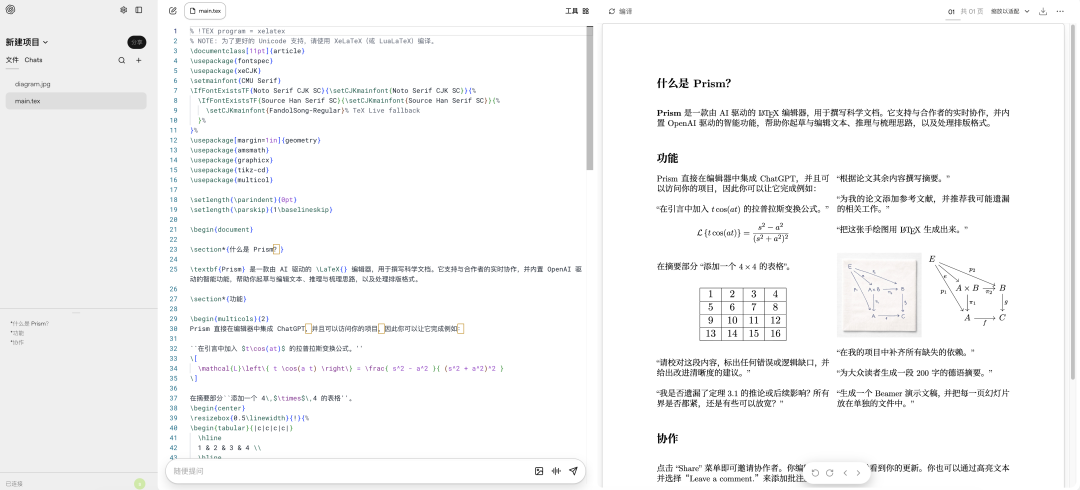Click the PDF preview vertical scrollbar

coord(1072,203)
